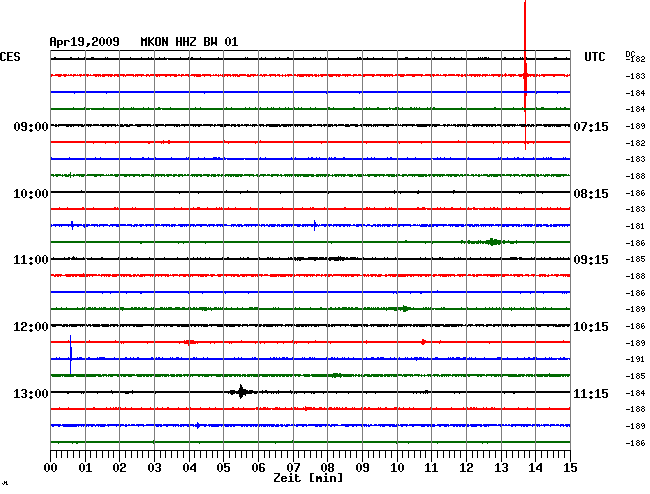Select minute 03 on the time axis
The height and width of the screenshot is (494, 650).
[x=154, y=468]
